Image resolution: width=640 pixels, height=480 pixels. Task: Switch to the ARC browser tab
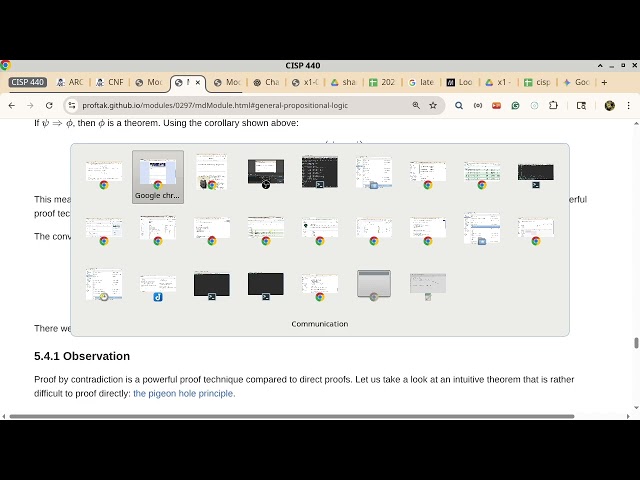click(x=70, y=82)
